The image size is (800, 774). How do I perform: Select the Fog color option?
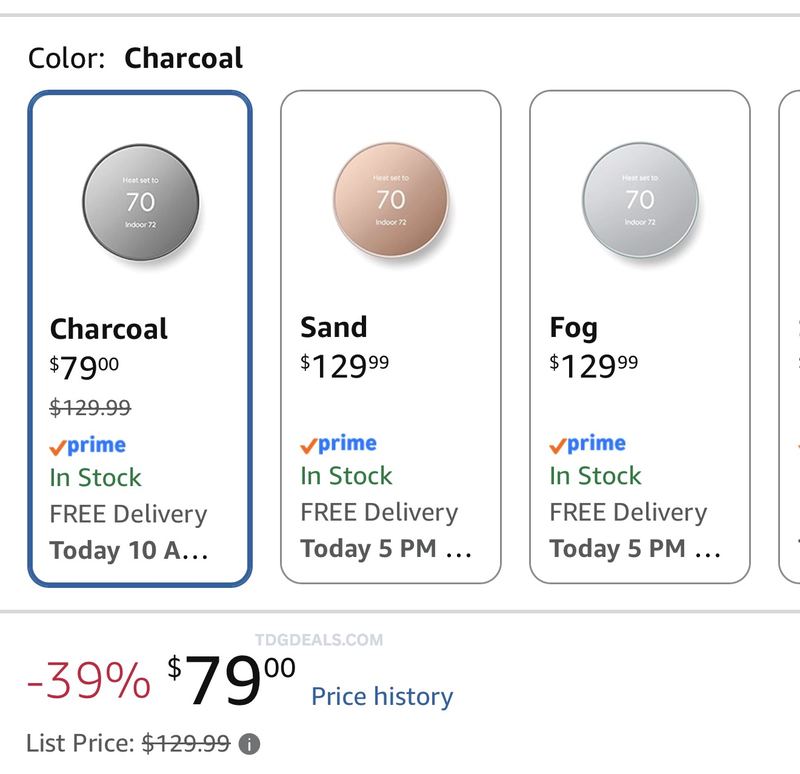coord(640,337)
